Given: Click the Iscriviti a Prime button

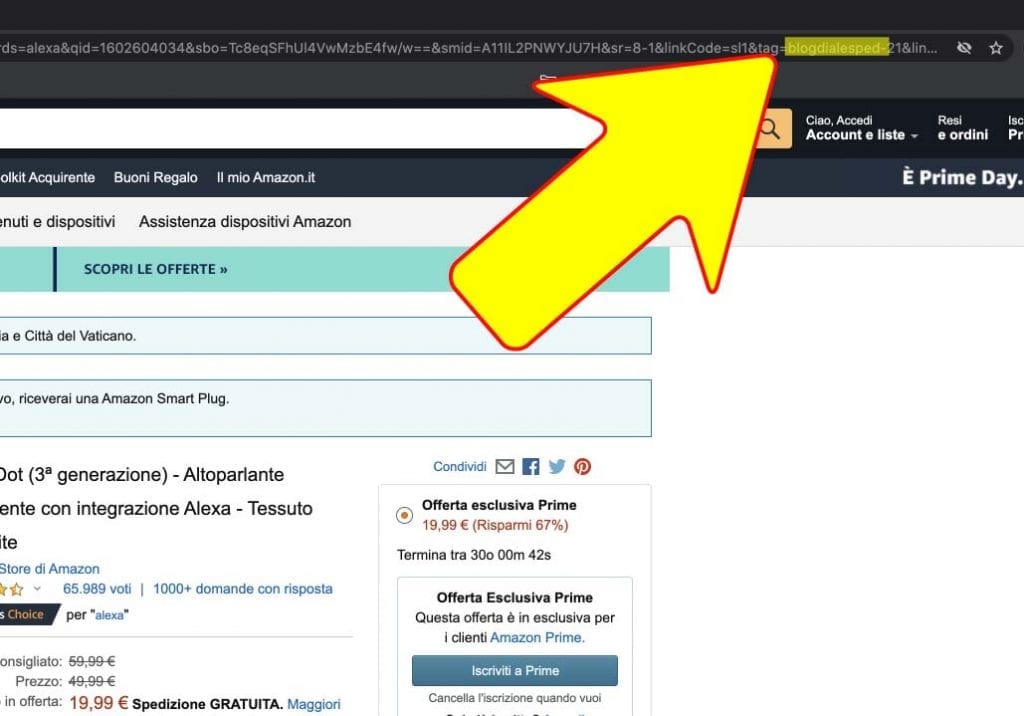Looking at the screenshot, I should [x=514, y=671].
